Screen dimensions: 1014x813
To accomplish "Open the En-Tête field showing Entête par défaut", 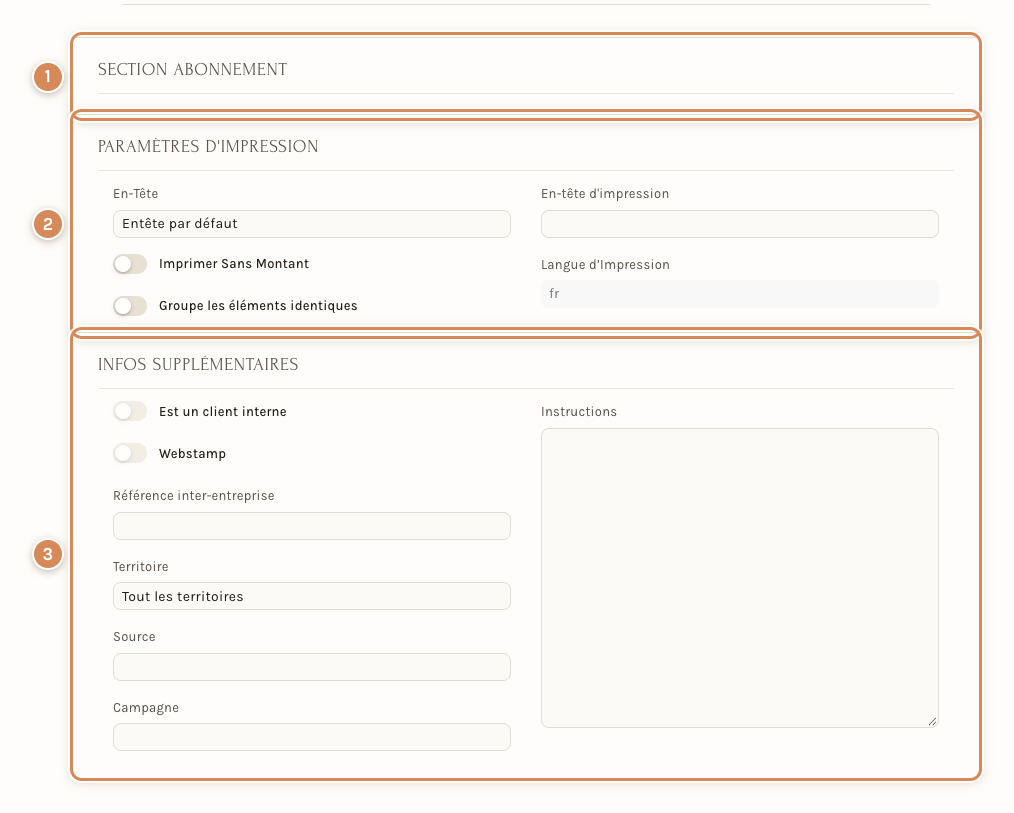I will click(312, 224).
